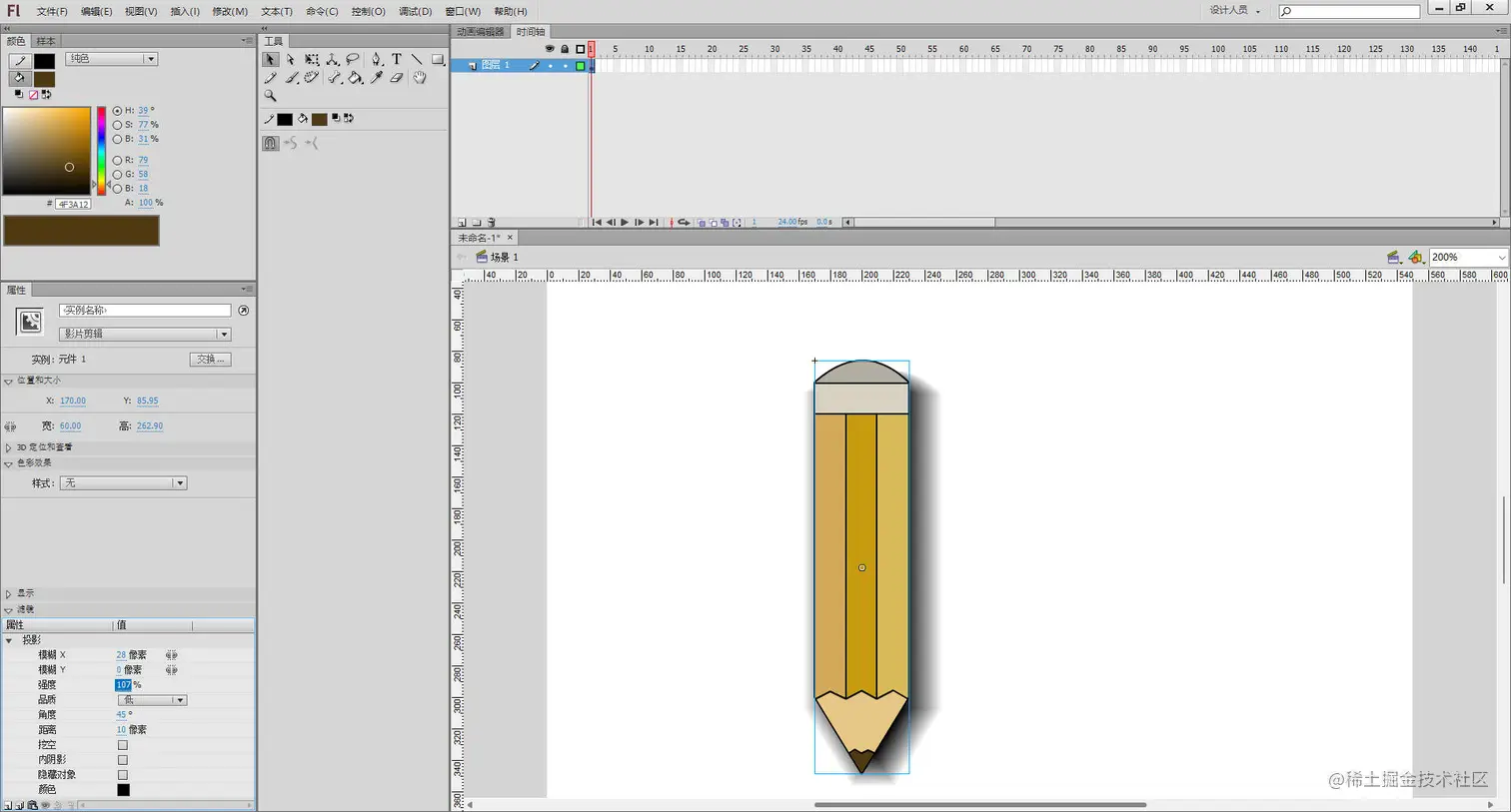This screenshot has height=812, width=1511.
Task: Open the 品质 quality dropdown set to 低
Action: 152,699
